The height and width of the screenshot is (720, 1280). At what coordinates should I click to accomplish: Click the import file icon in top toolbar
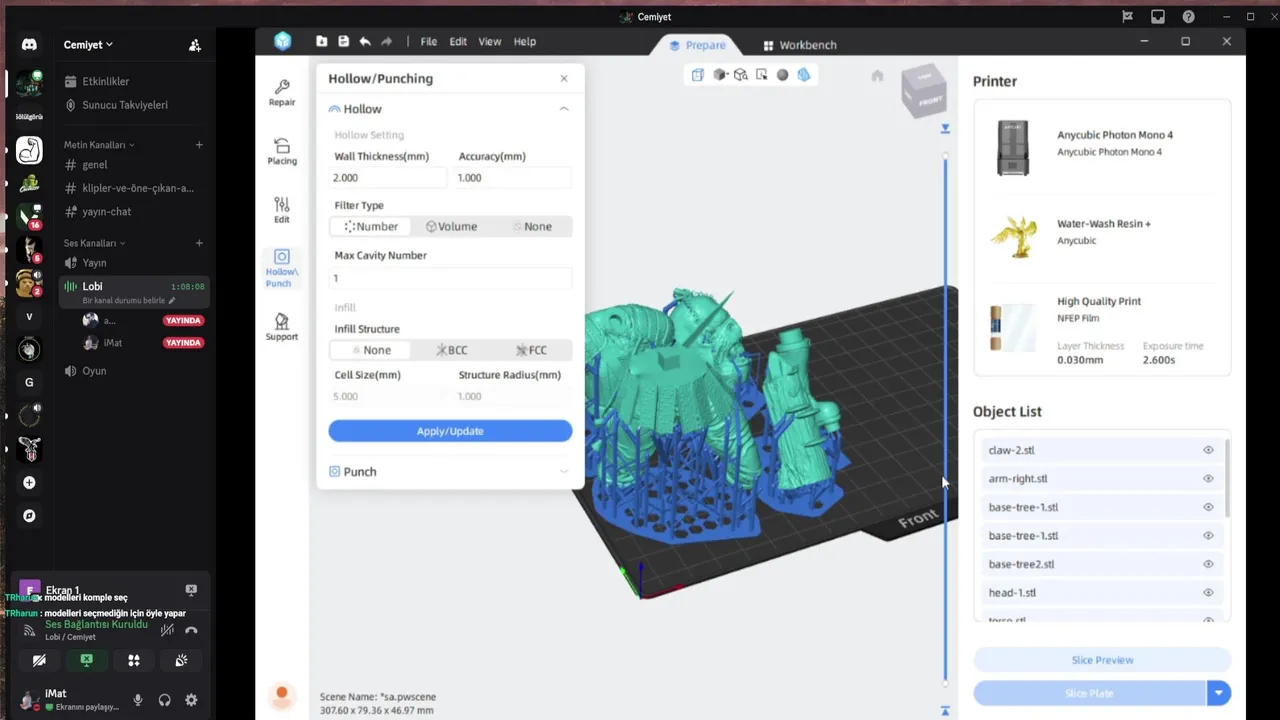321,41
